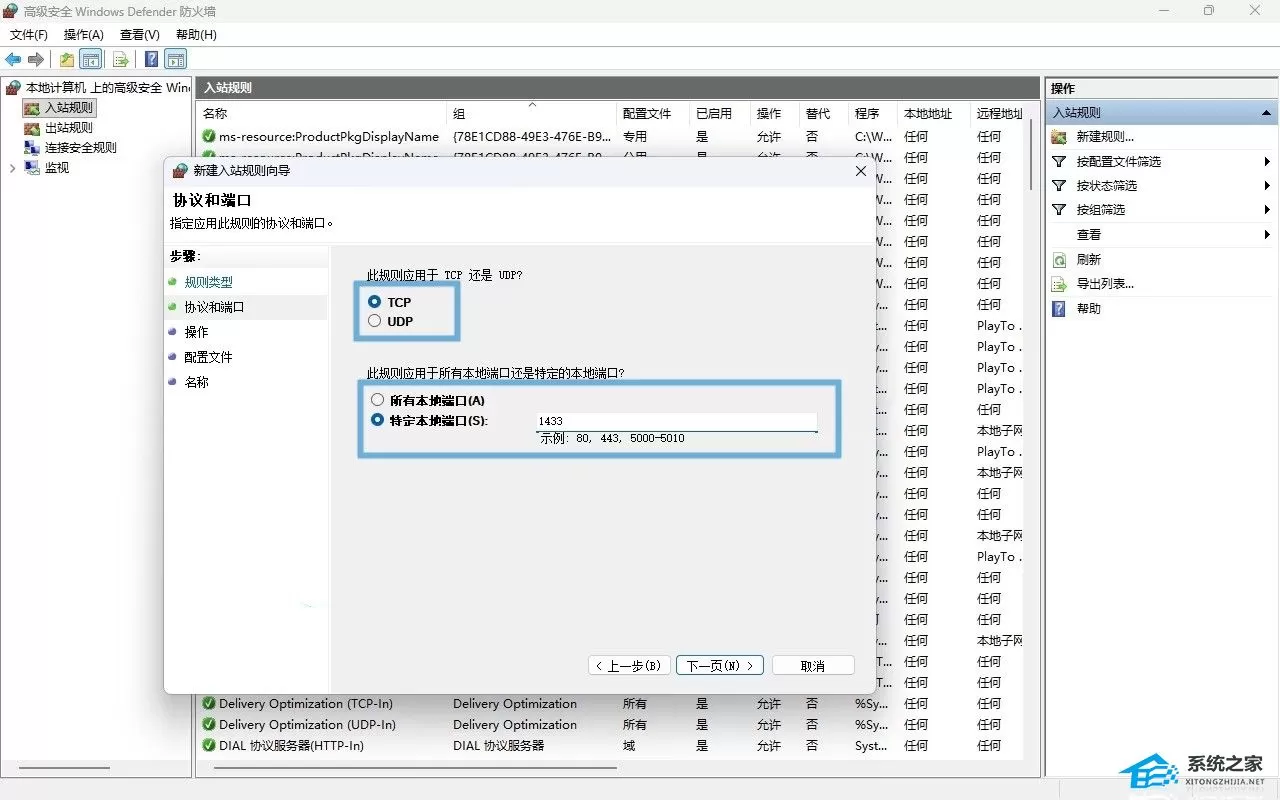
Task: Click rule name Delivery Optimization (UDP-In)
Action: tap(307, 725)
